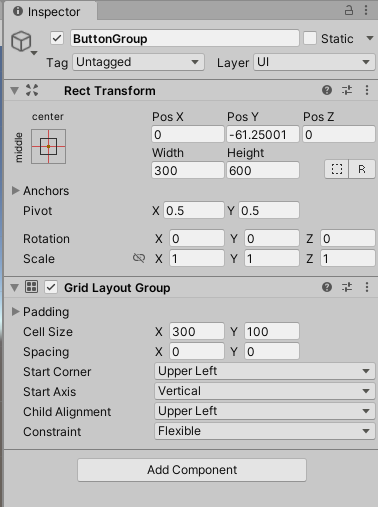Click the Rect Transform component icon
The width and height of the screenshot is (378, 507).
coord(32,90)
